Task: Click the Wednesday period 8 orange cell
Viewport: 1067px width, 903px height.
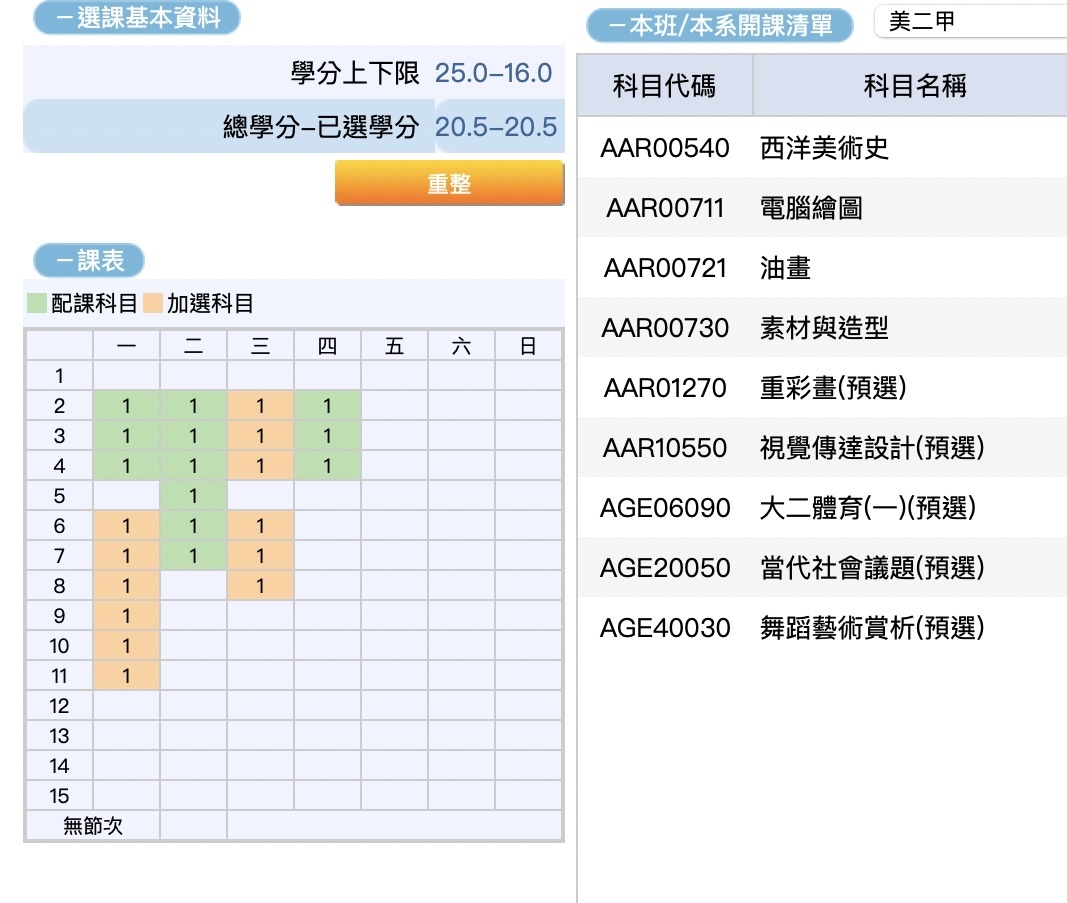Action: pos(260,585)
